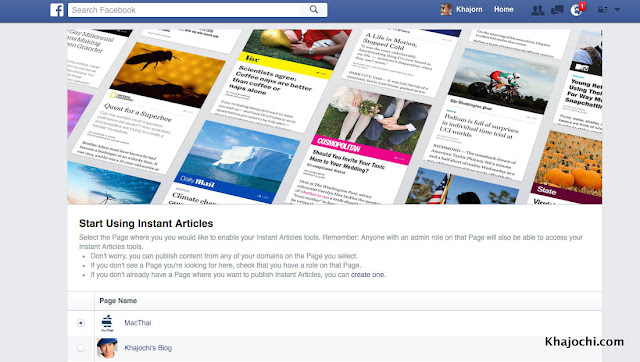Open the Khajochi's Blog page link
The width and height of the screenshot is (640, 362).
click(148, 348)
